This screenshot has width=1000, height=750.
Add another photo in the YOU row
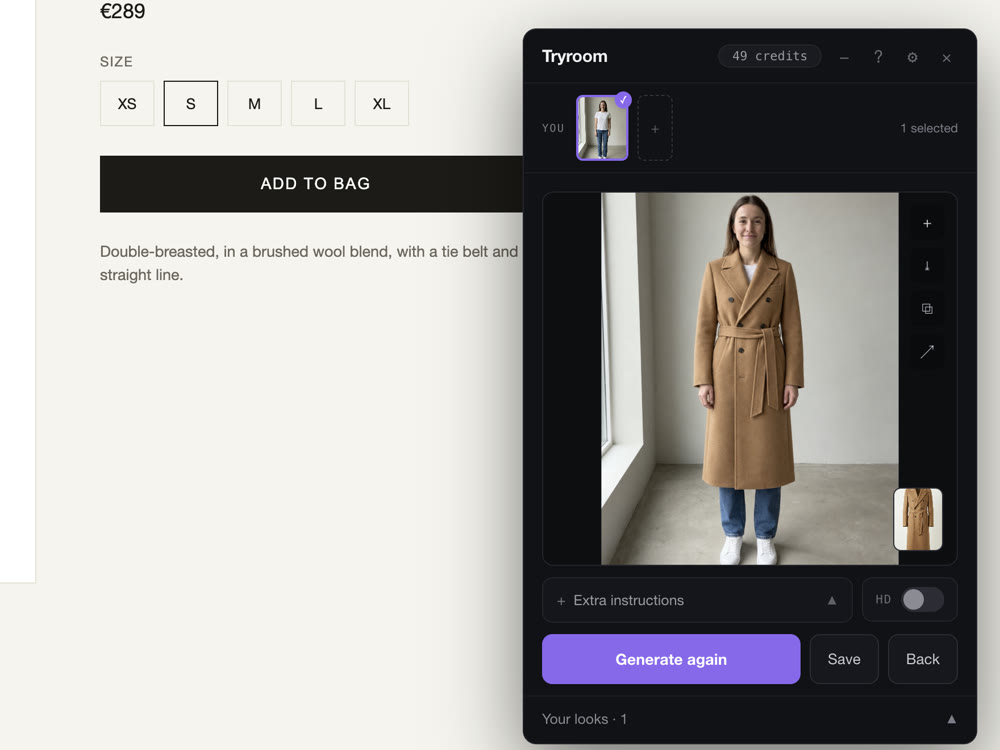point(655,128)
